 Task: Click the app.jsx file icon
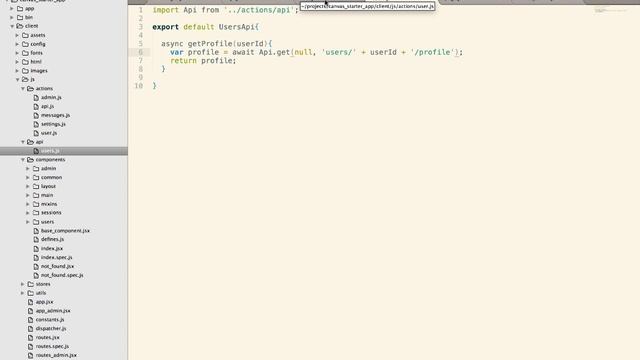click(31, 302)
